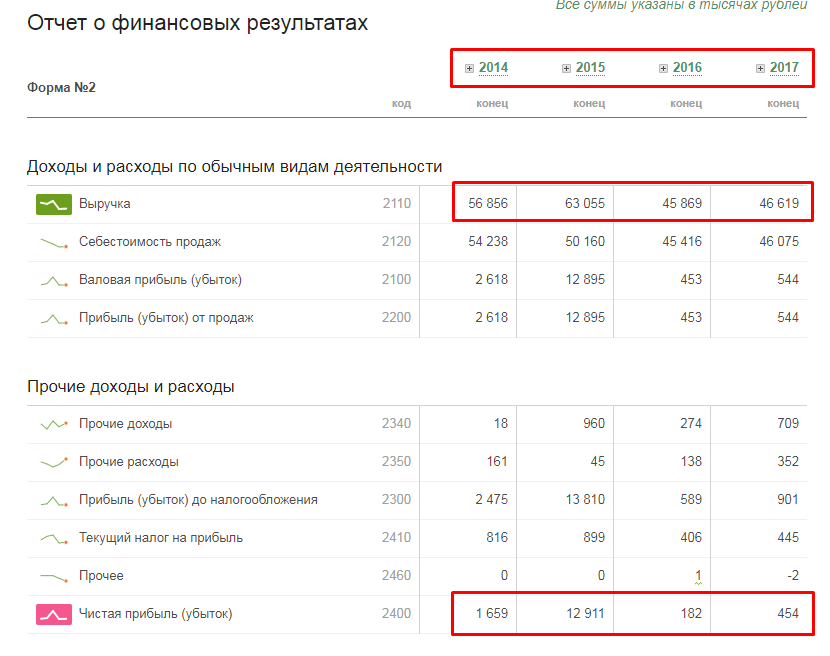This screenshot has height=656, width=830.
Task: Expand the 2016 year column
Action: [663, 68]
